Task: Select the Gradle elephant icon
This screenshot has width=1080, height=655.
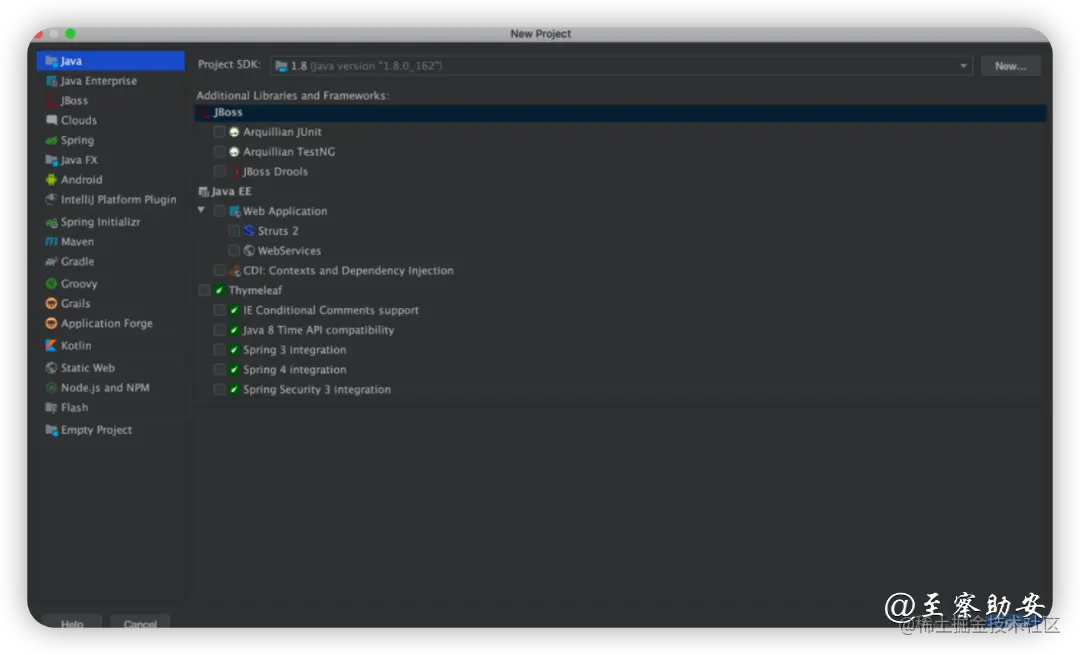Action: tap(51, 262)
